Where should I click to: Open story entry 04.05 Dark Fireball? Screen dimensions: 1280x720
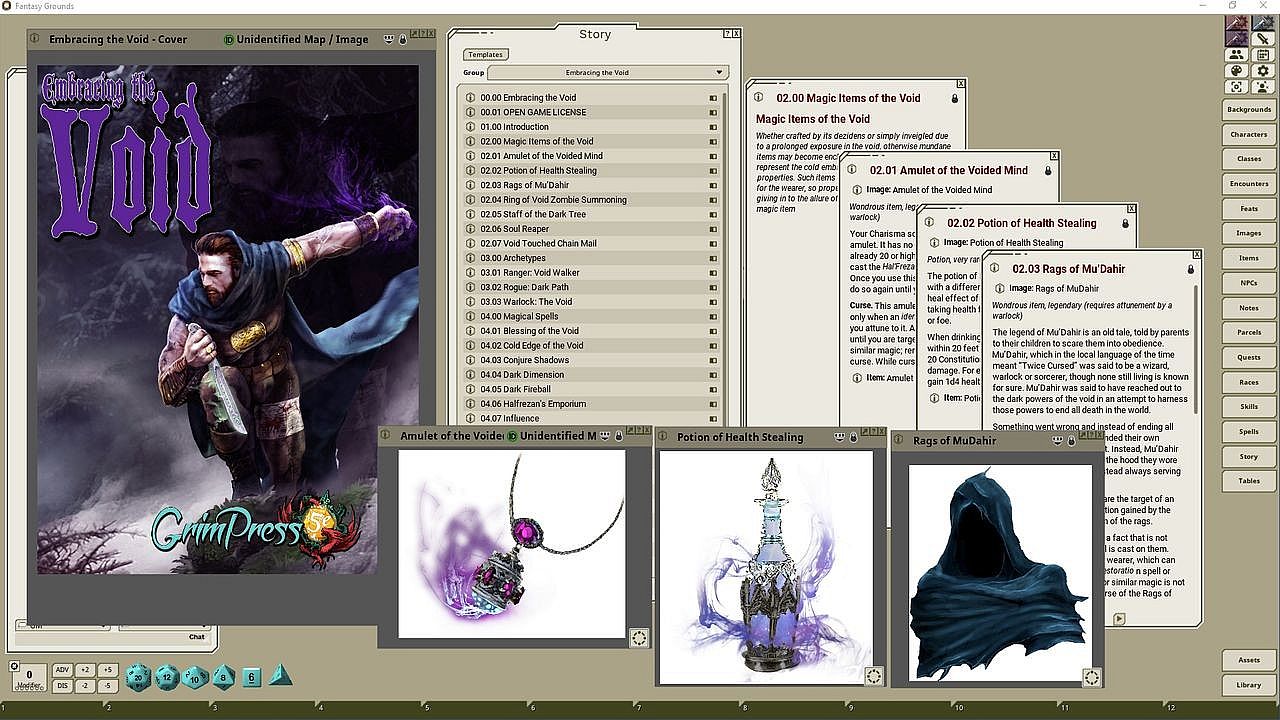pyautogui.click(x=515, y=389)
